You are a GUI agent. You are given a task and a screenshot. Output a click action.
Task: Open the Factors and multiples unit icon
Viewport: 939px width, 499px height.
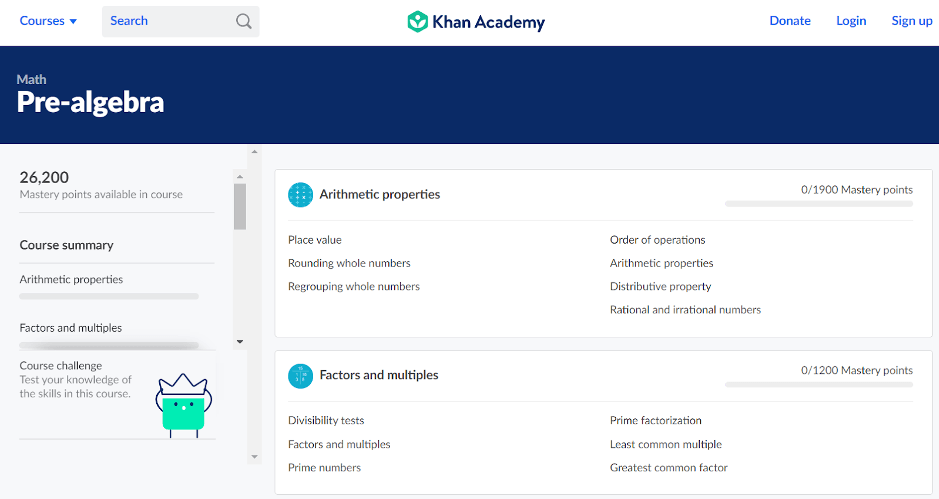click(x=300, y=376)
